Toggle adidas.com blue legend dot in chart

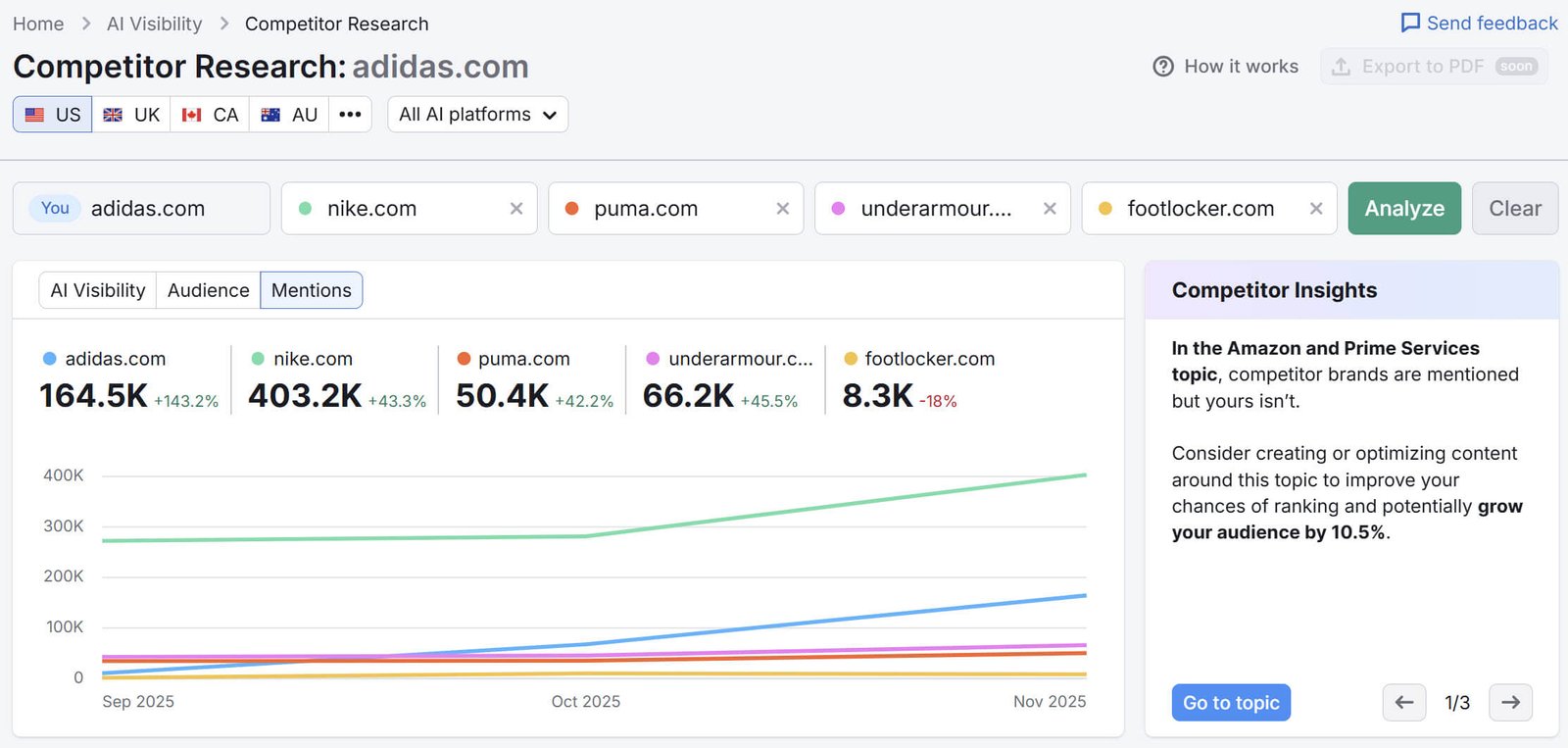[x=50, y=359]
